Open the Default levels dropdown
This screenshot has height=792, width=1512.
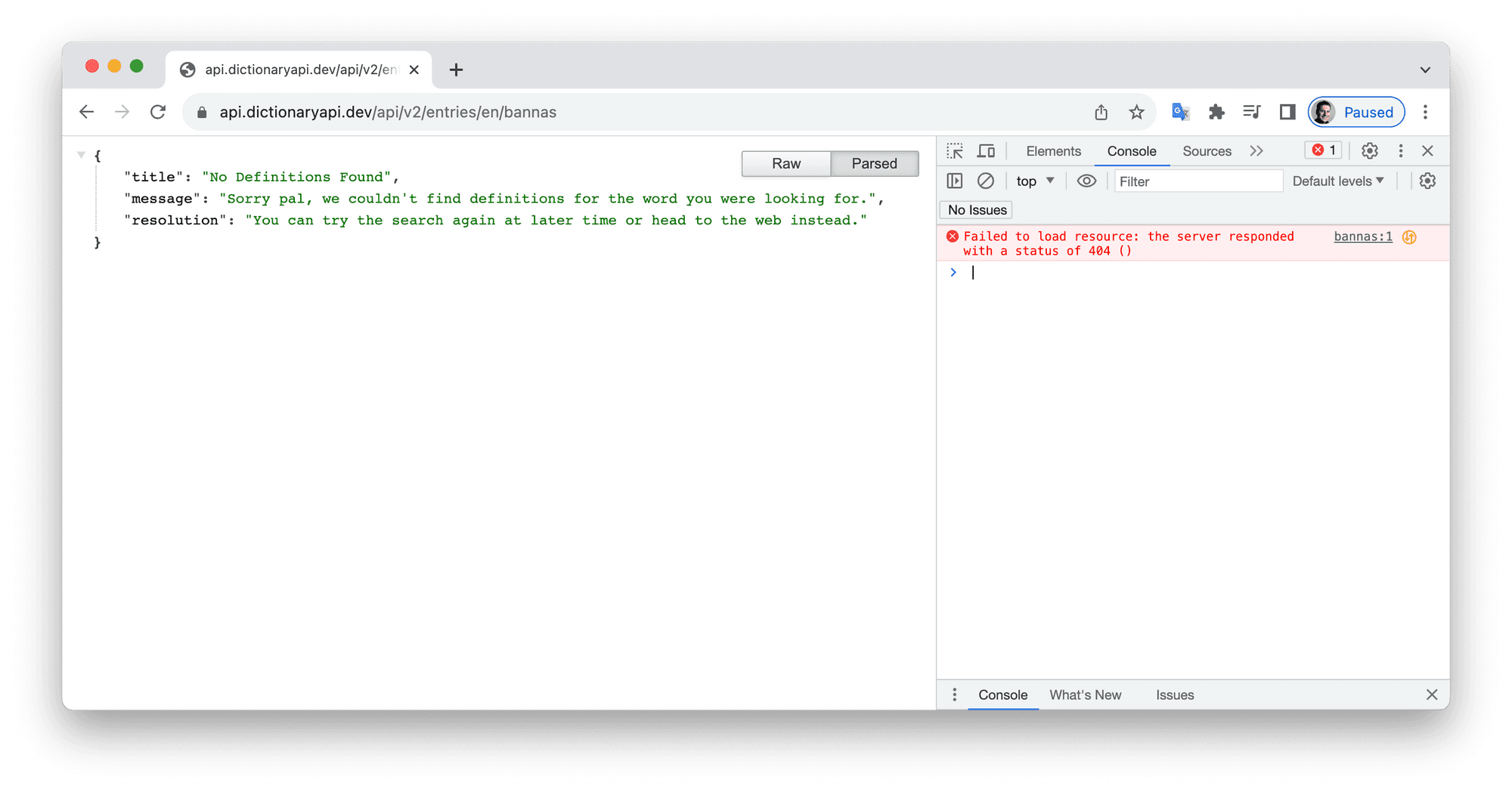tap(1338, 181)
